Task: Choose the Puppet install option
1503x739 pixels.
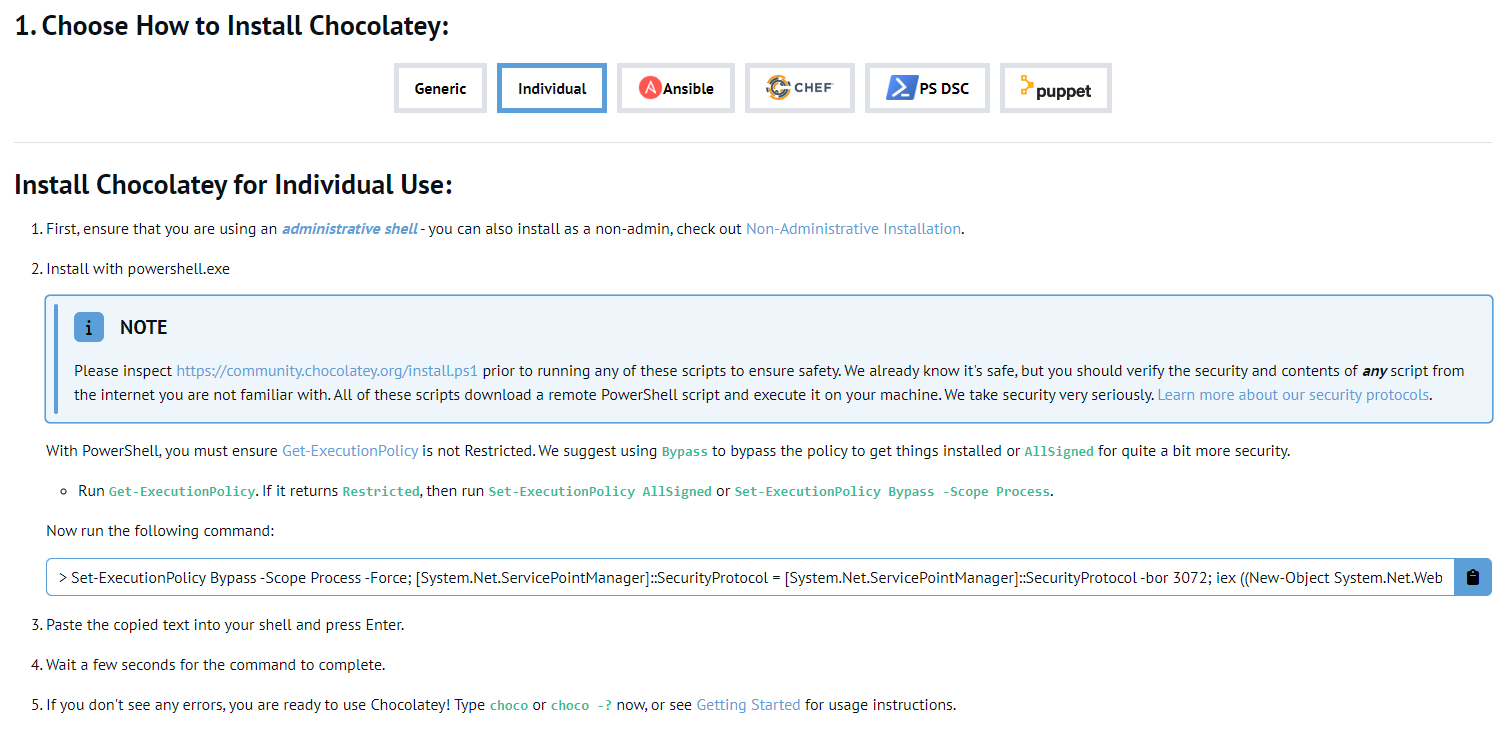Action: [1055, 88]
